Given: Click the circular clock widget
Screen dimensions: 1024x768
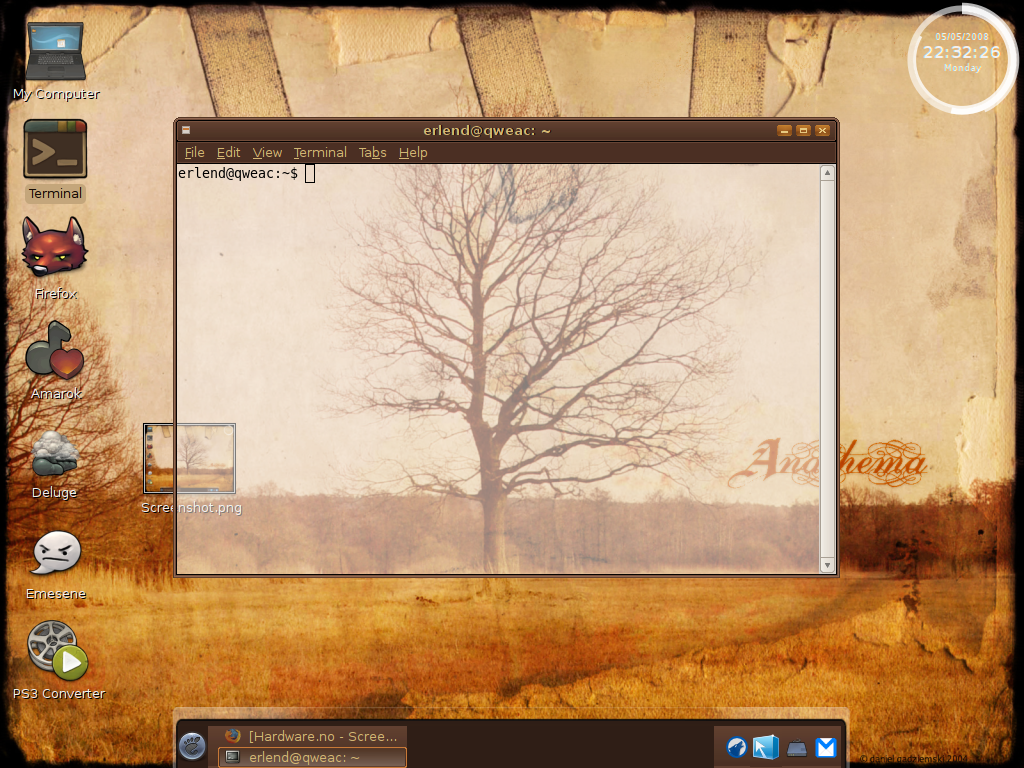Looking at the screenshot, I should [x=962, y=59].
